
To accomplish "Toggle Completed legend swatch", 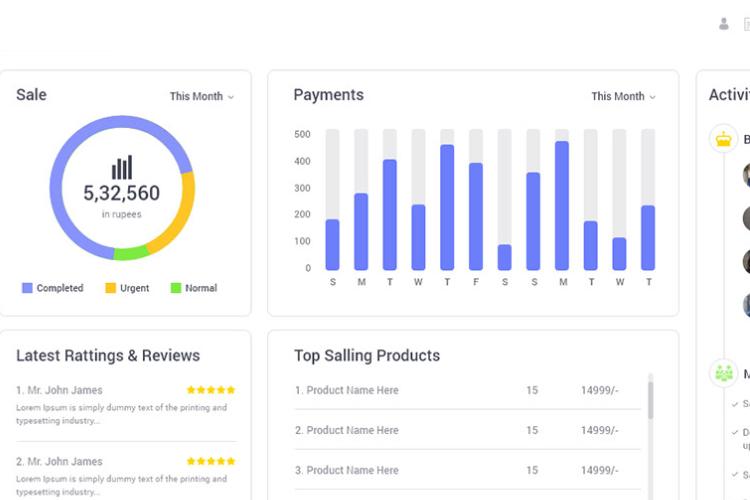I will 27,288.
